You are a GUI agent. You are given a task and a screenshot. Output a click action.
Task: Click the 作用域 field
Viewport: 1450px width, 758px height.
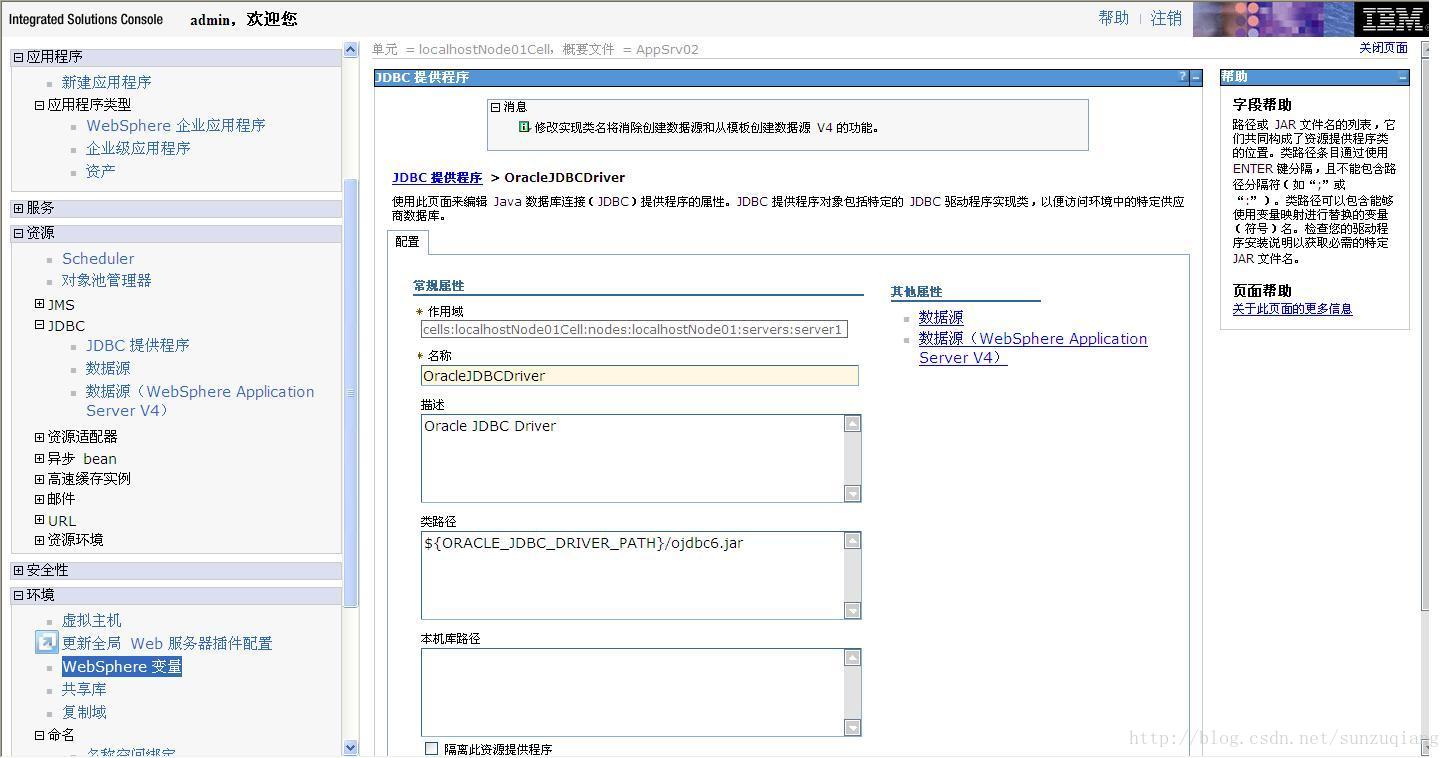pyautogui.click(x=634, y=329)
